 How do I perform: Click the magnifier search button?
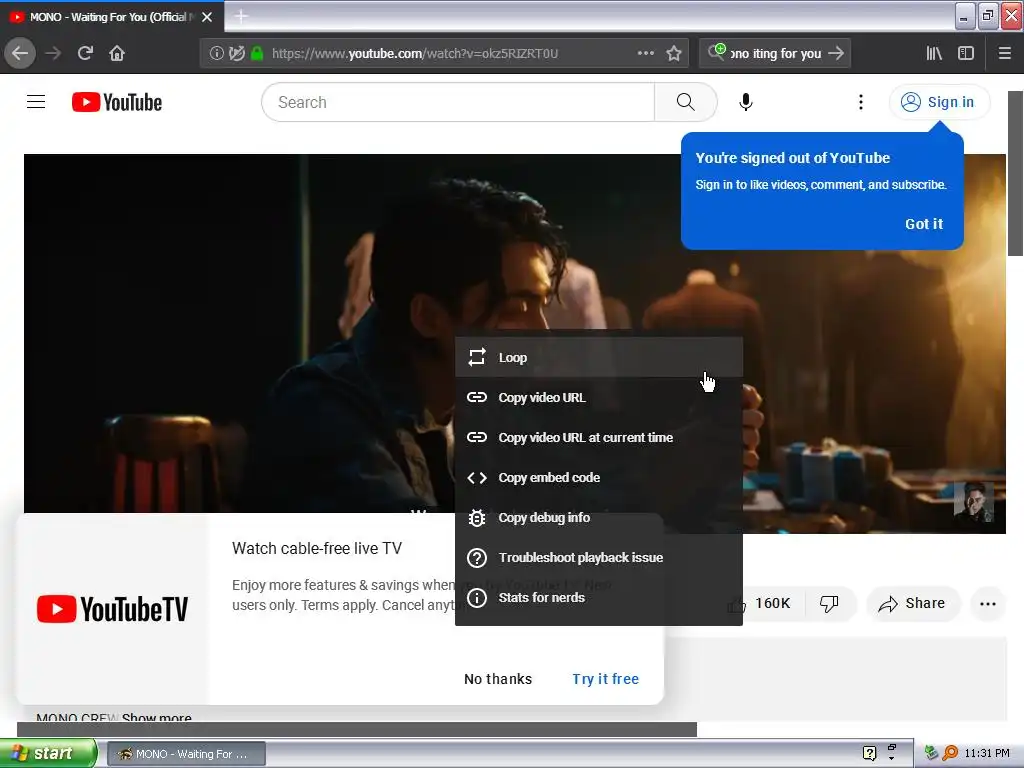pos(685,102)
